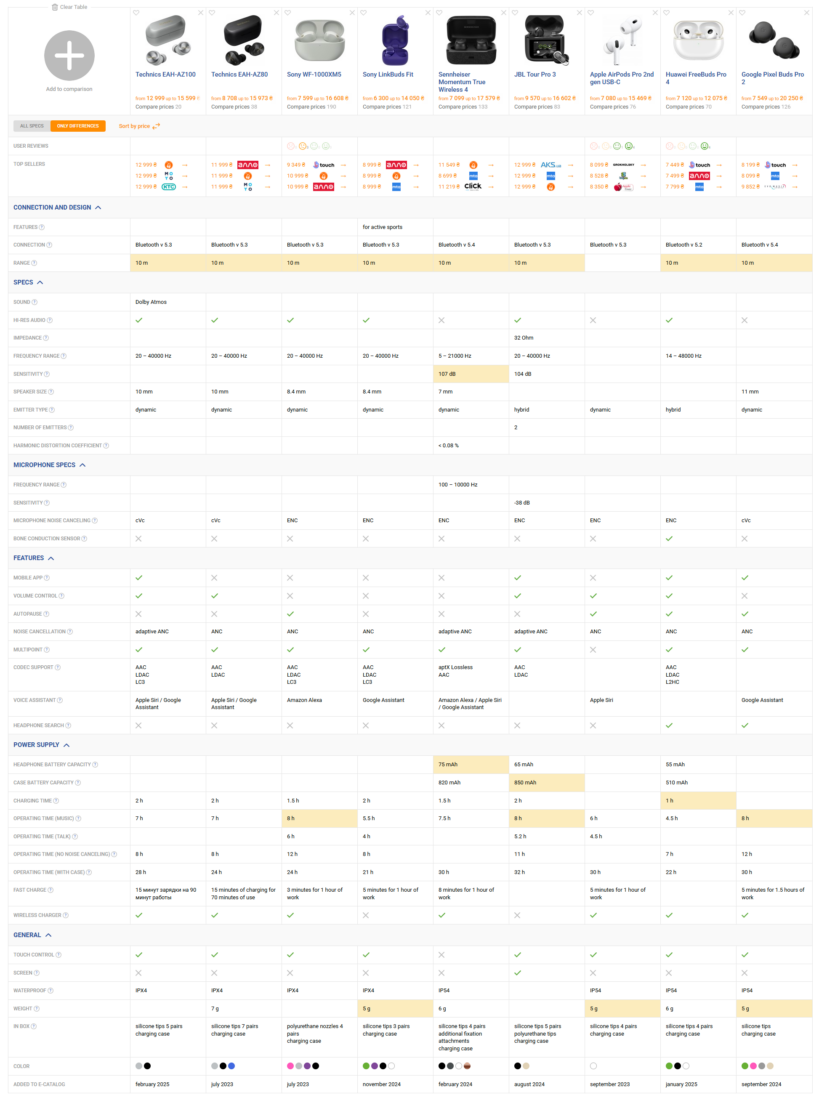Click 11 549 ₴ seller price under Sennheiser
The height and width of the screenshot is (1100, 835).
click(x=448, y=165)
